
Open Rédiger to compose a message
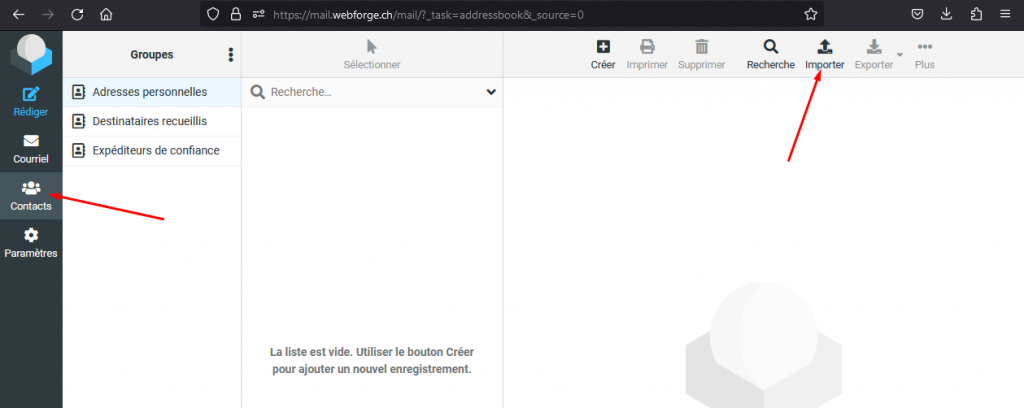(x=31, y=101)
